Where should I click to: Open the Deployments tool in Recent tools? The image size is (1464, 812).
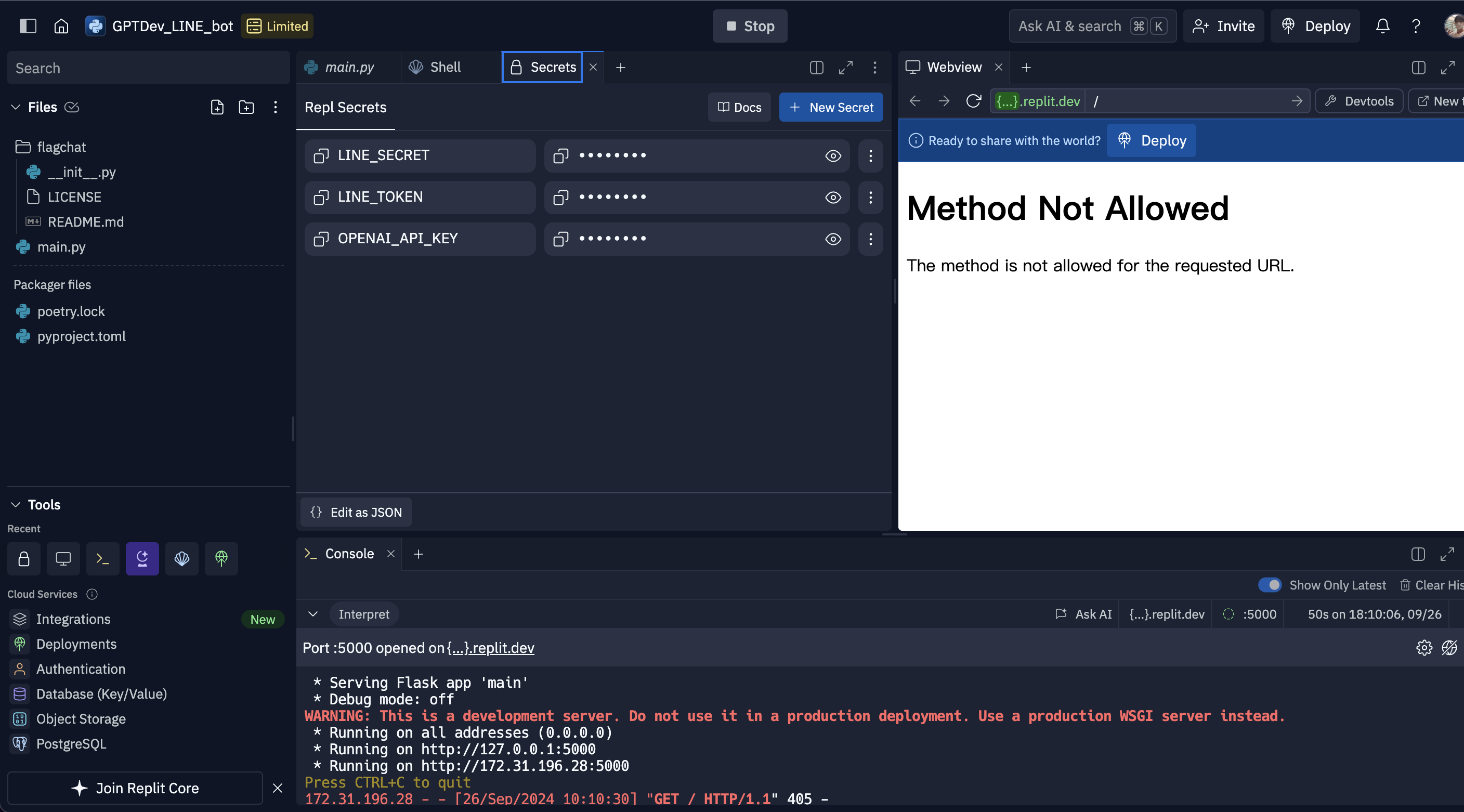click(x=221, y=558)
